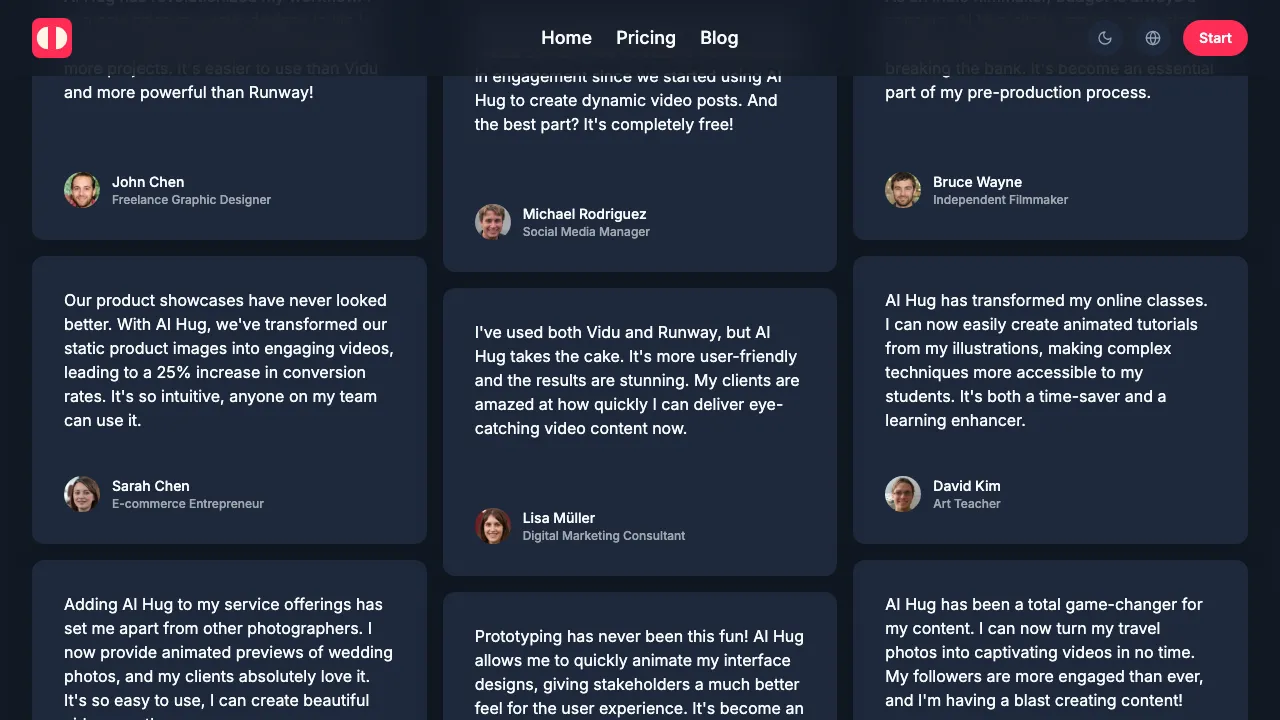Screen dimensions: 1280x720
Task: Click the name John Chen
Action: click(x=148, y=182)
